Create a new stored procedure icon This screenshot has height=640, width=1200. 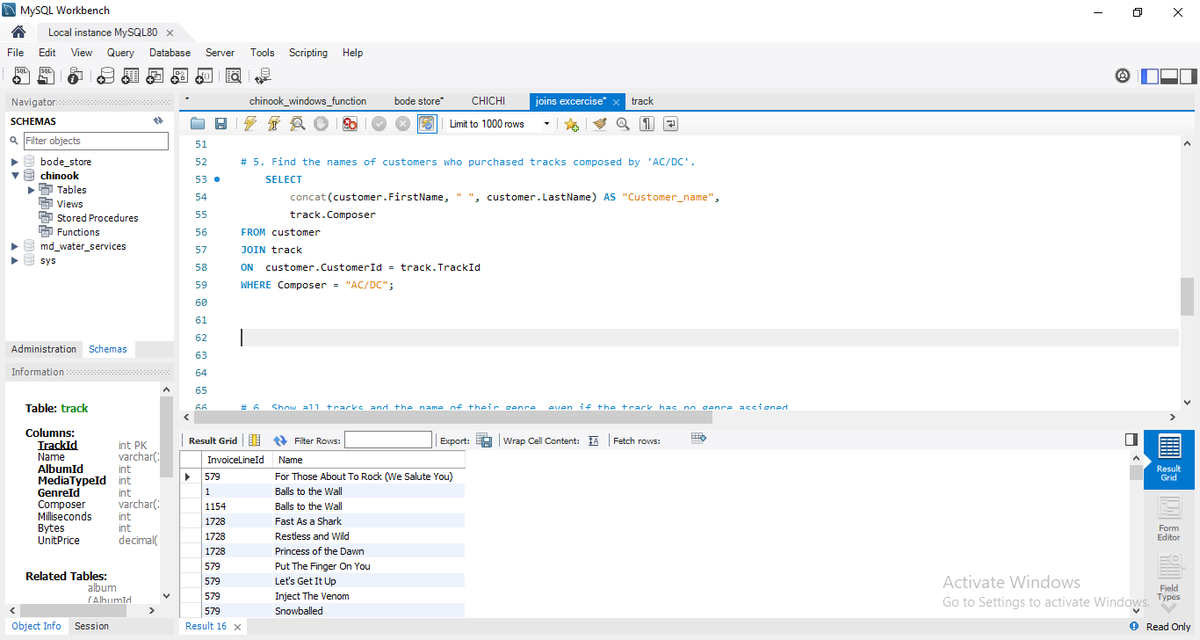coord(180,75)
